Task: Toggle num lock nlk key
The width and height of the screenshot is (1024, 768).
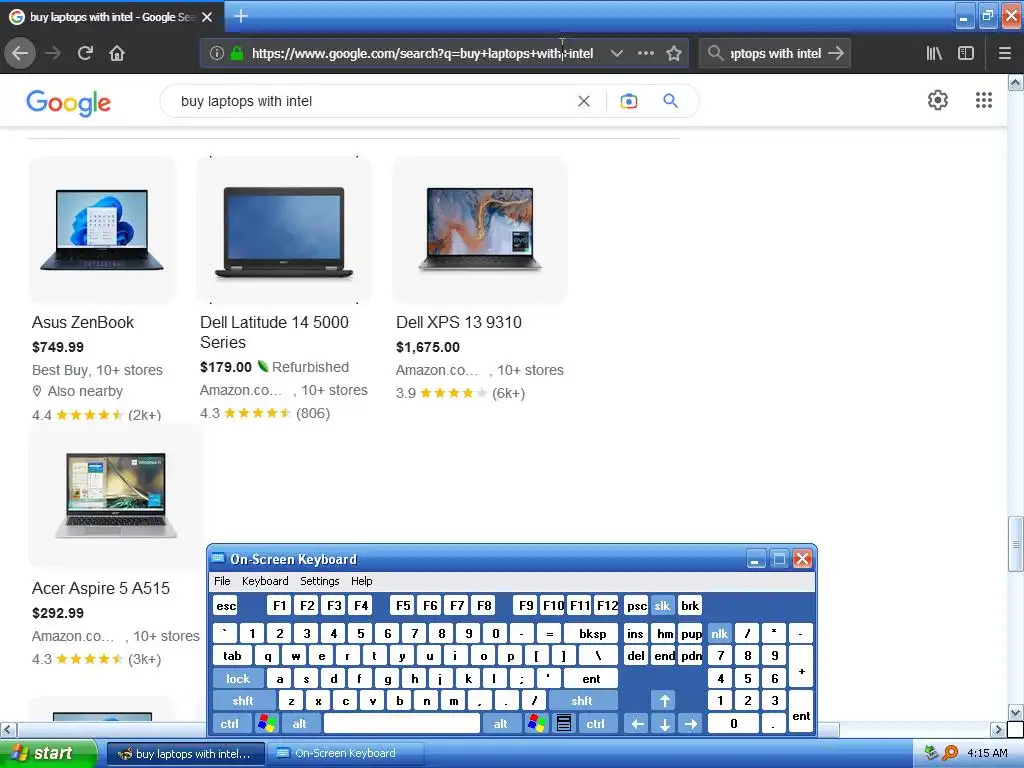Action: pos(719,633)
